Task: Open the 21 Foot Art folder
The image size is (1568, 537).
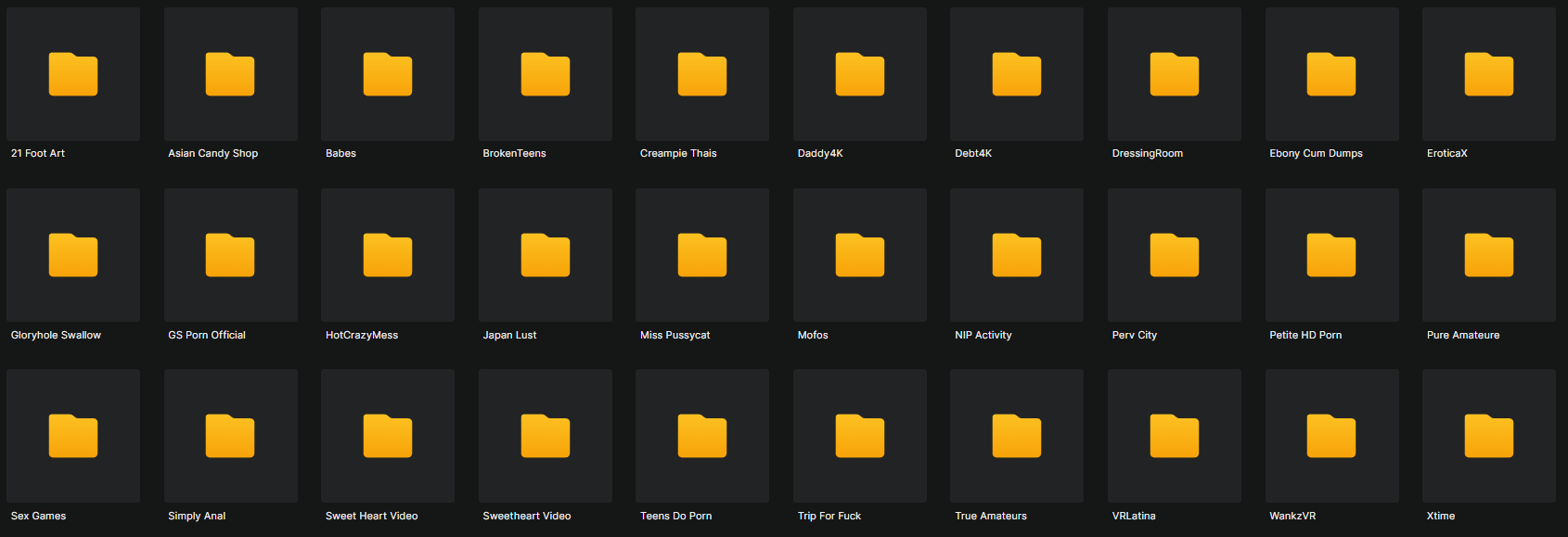Action: point(73,74)
